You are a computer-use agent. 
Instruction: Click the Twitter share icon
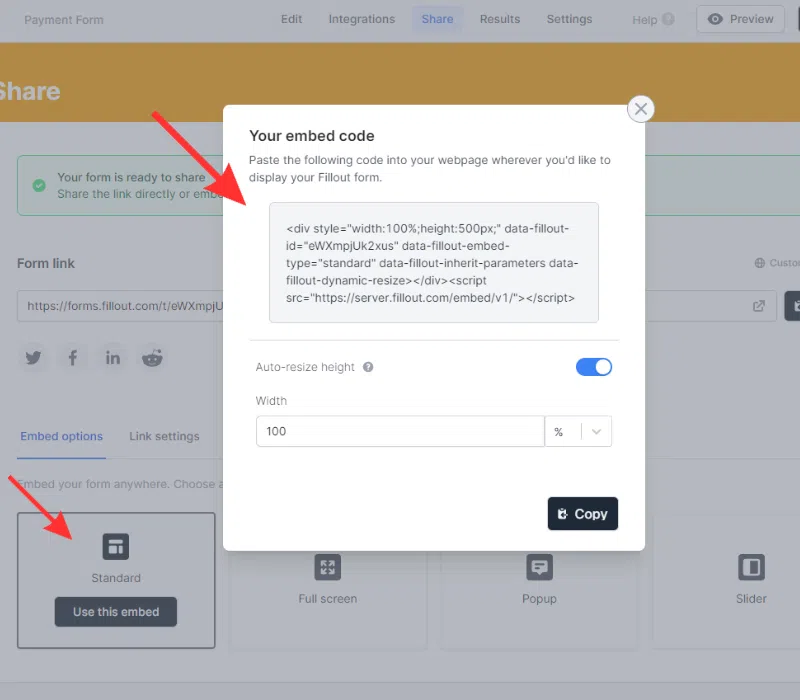[x=34, y=358]
